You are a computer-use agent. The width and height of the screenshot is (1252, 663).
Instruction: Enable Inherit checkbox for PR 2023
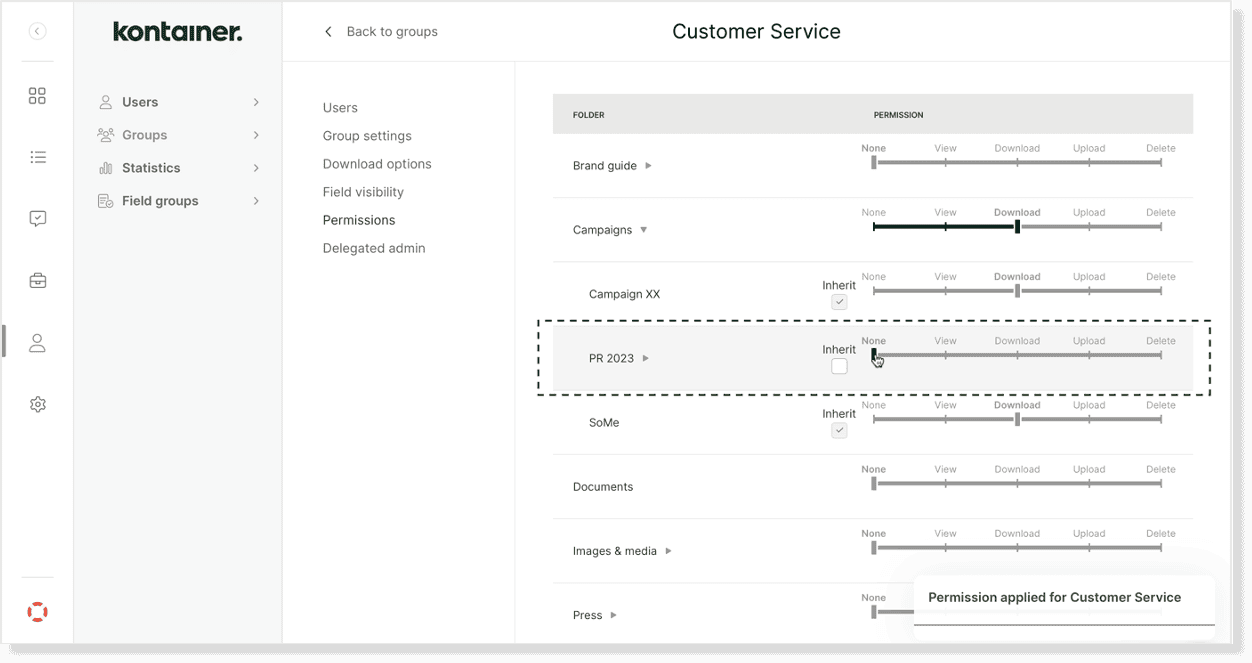[x=839, y=367]
